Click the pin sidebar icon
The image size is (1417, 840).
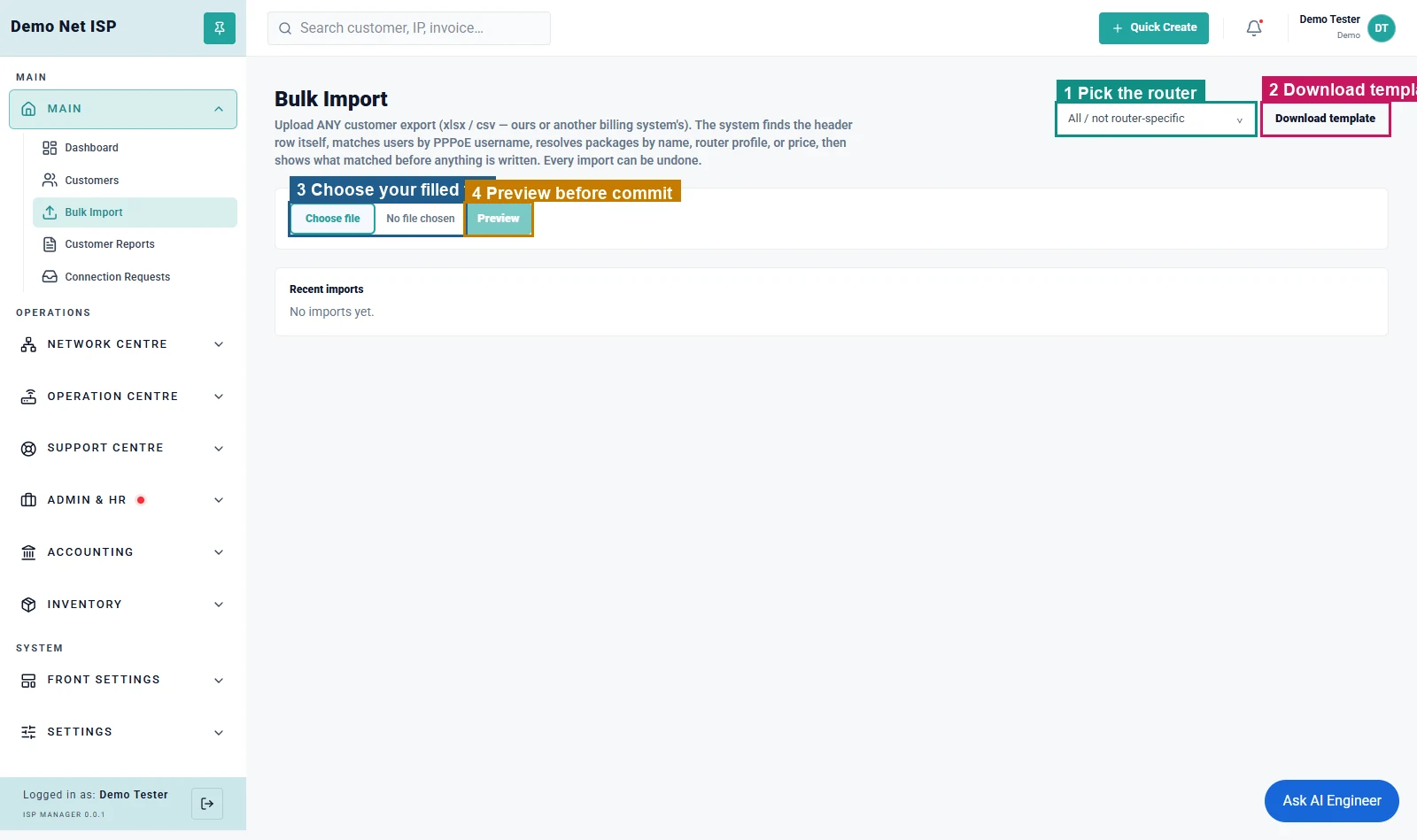point(220,28)
